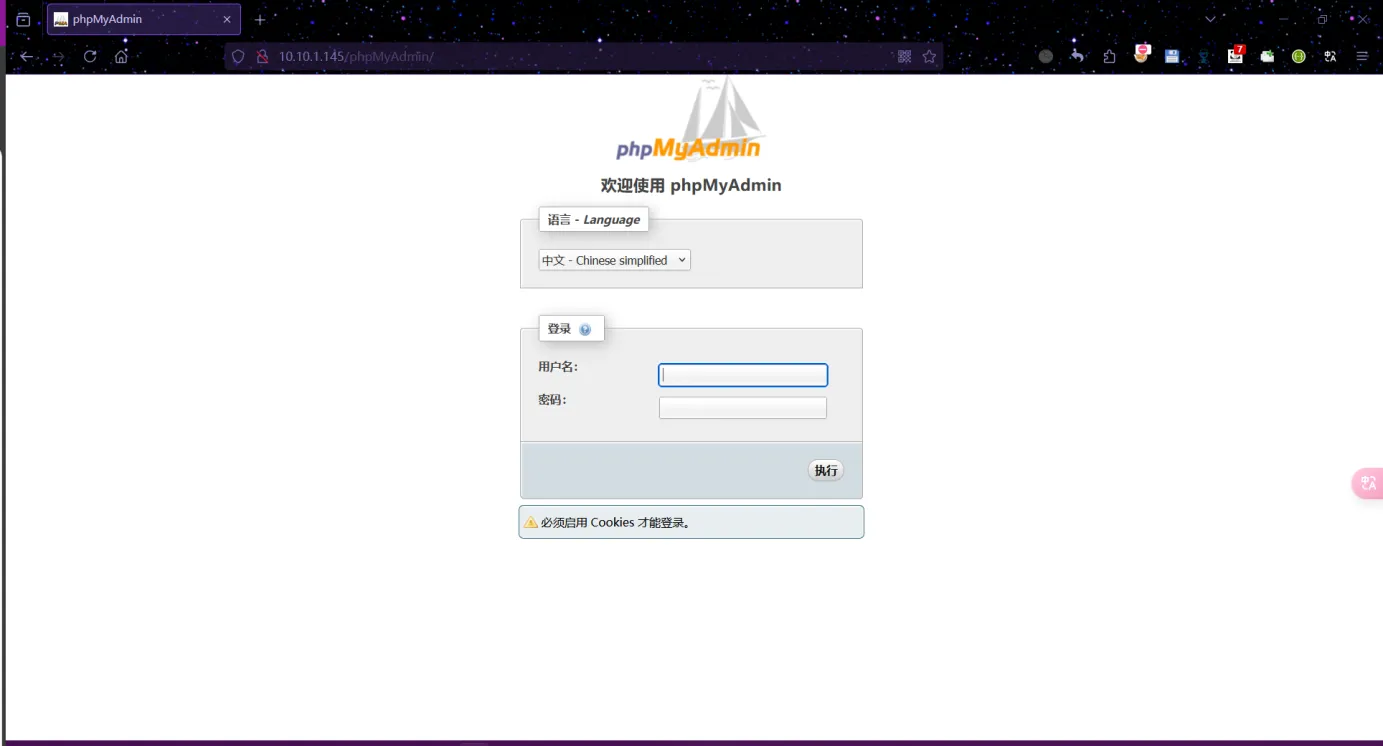
Task: Focus the 密码 password input field
Action: point(743,408)
